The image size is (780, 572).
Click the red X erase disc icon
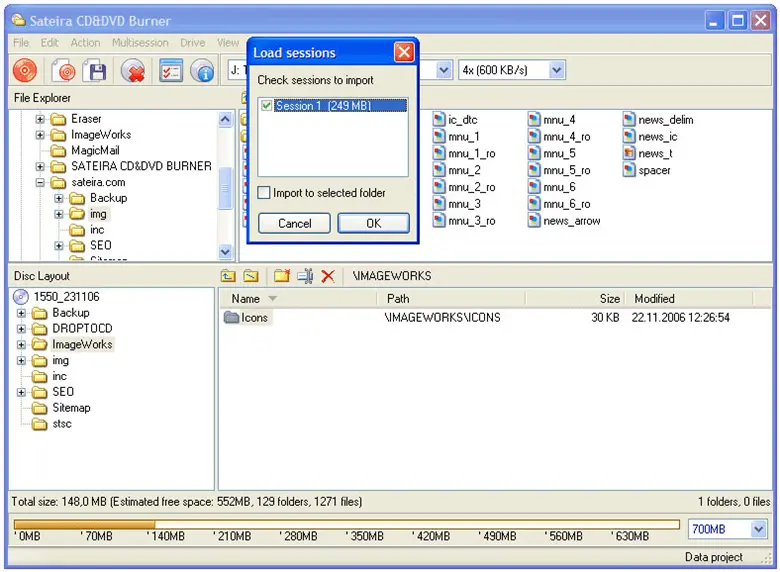(x=132, y=71)
